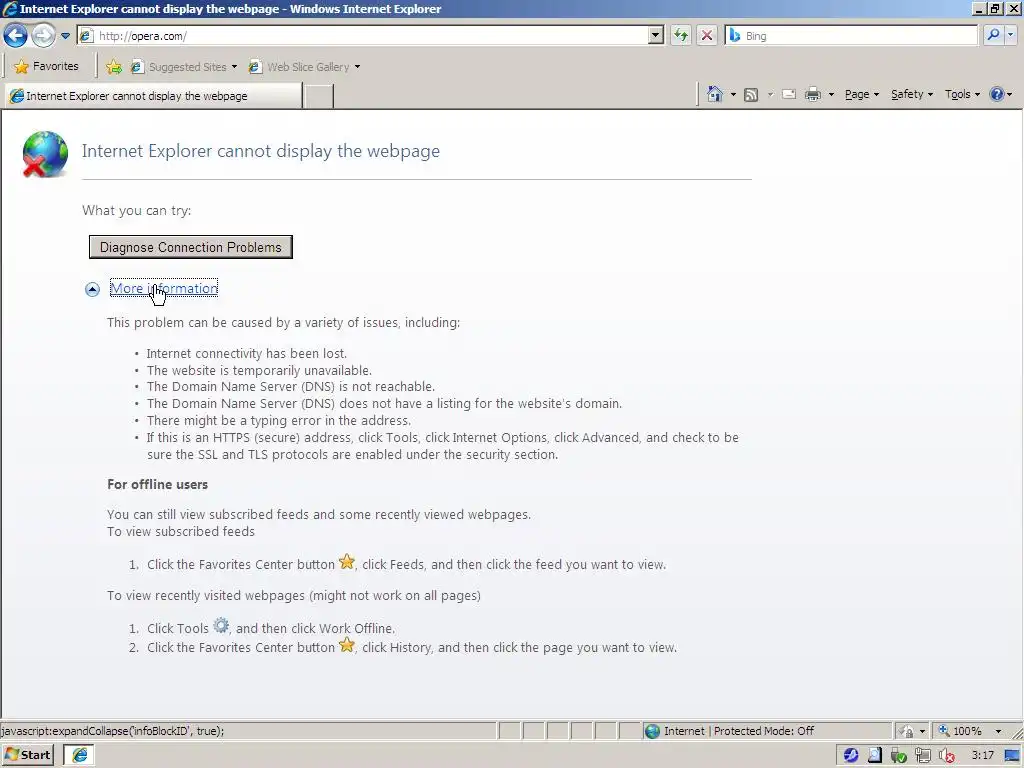Viewport: 1024px width, 768px height.
Task: Click the Refresh page button
Action: tap(681, 35)
